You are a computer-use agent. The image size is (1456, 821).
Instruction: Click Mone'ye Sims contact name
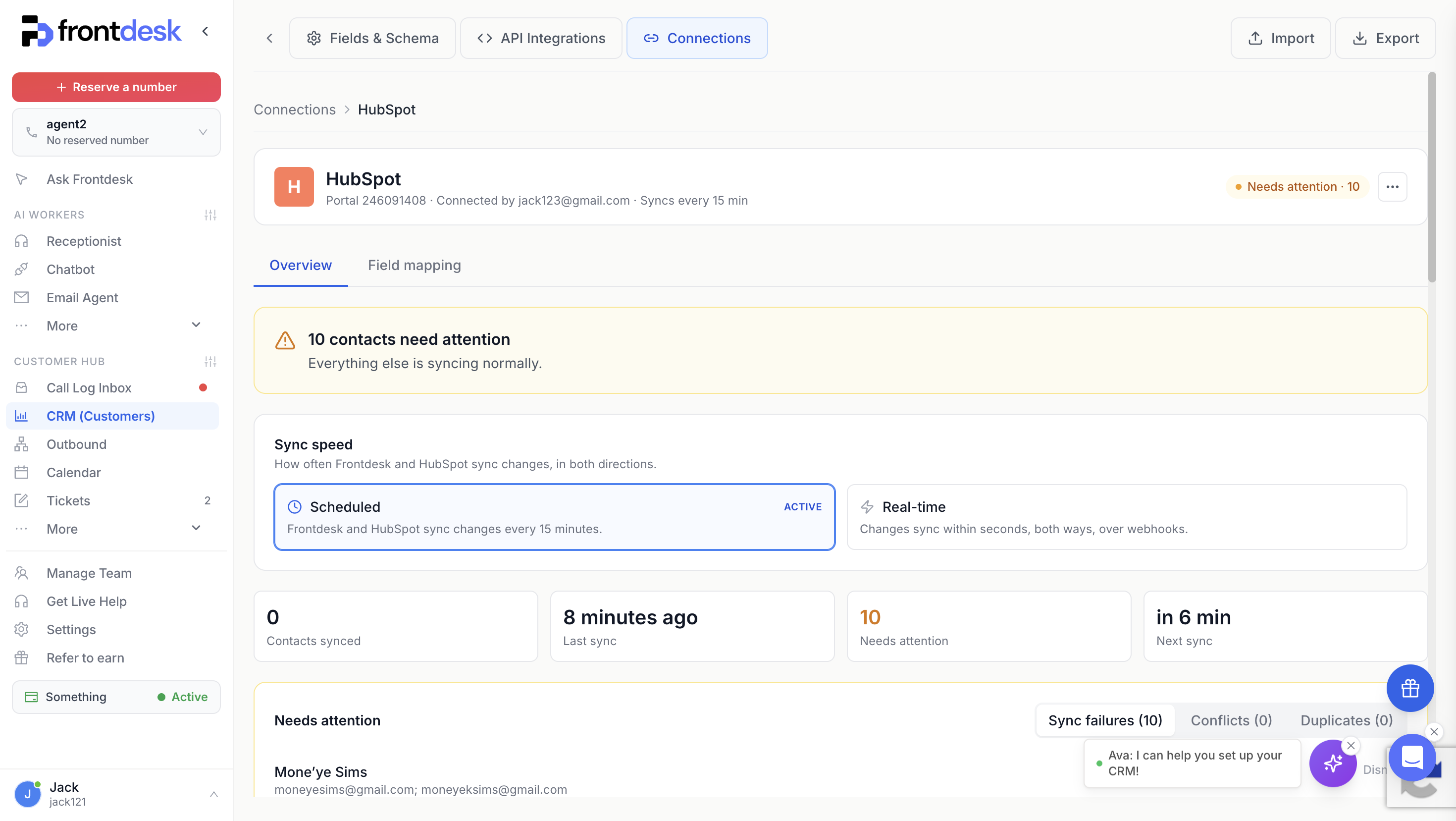point(320,772)
